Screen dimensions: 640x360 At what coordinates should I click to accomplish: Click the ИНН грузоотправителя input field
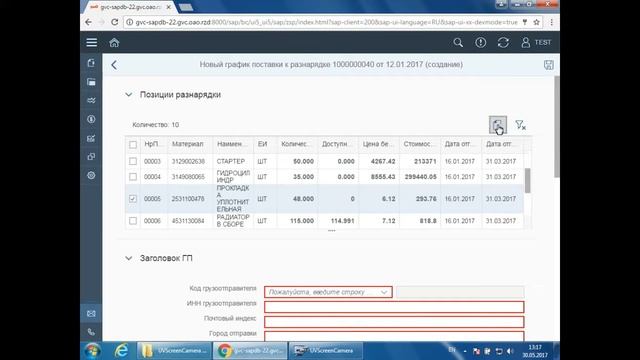[x=394, y=307]
